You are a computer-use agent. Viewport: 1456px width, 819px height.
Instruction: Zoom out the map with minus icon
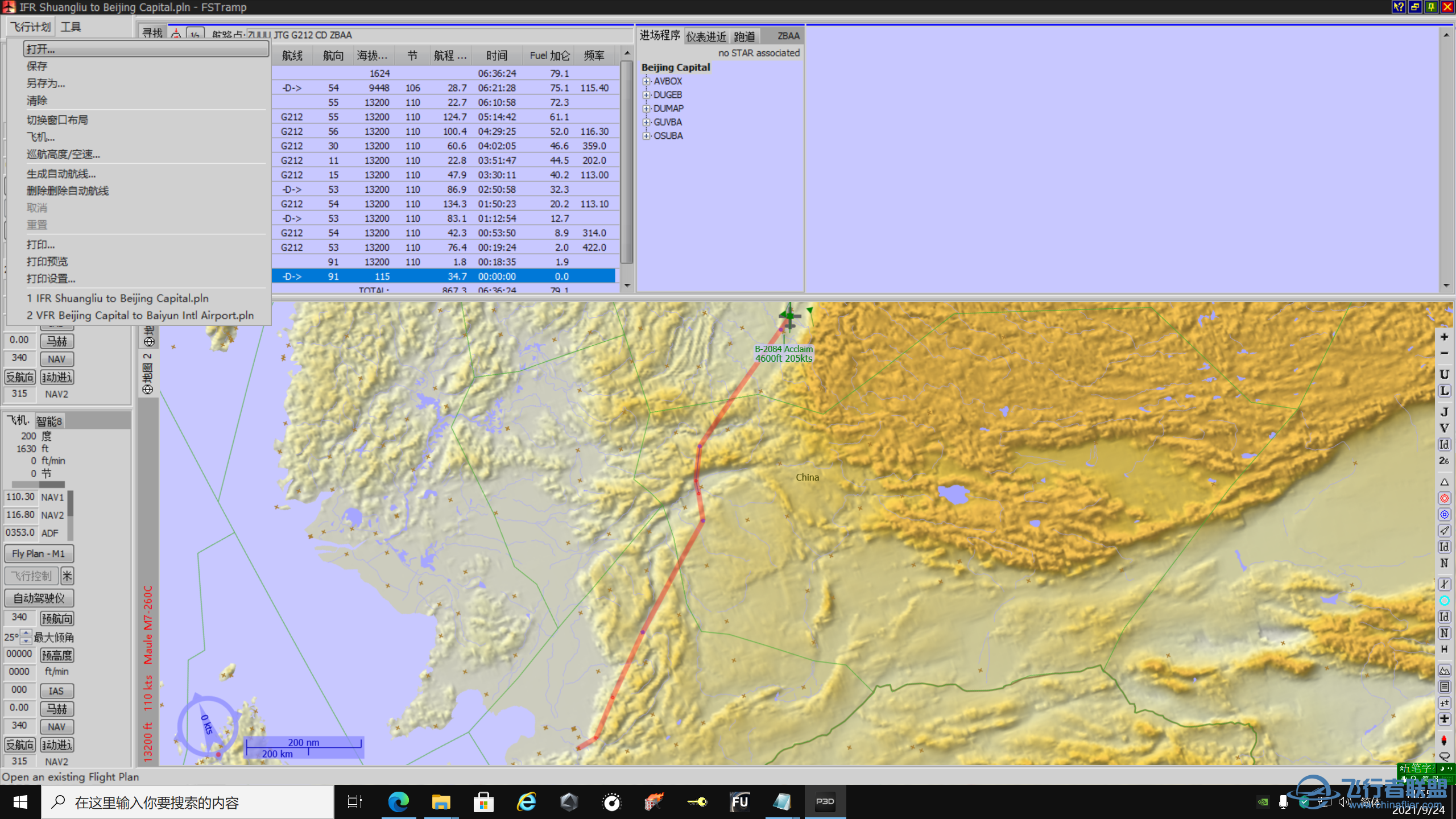point(1444,354)
